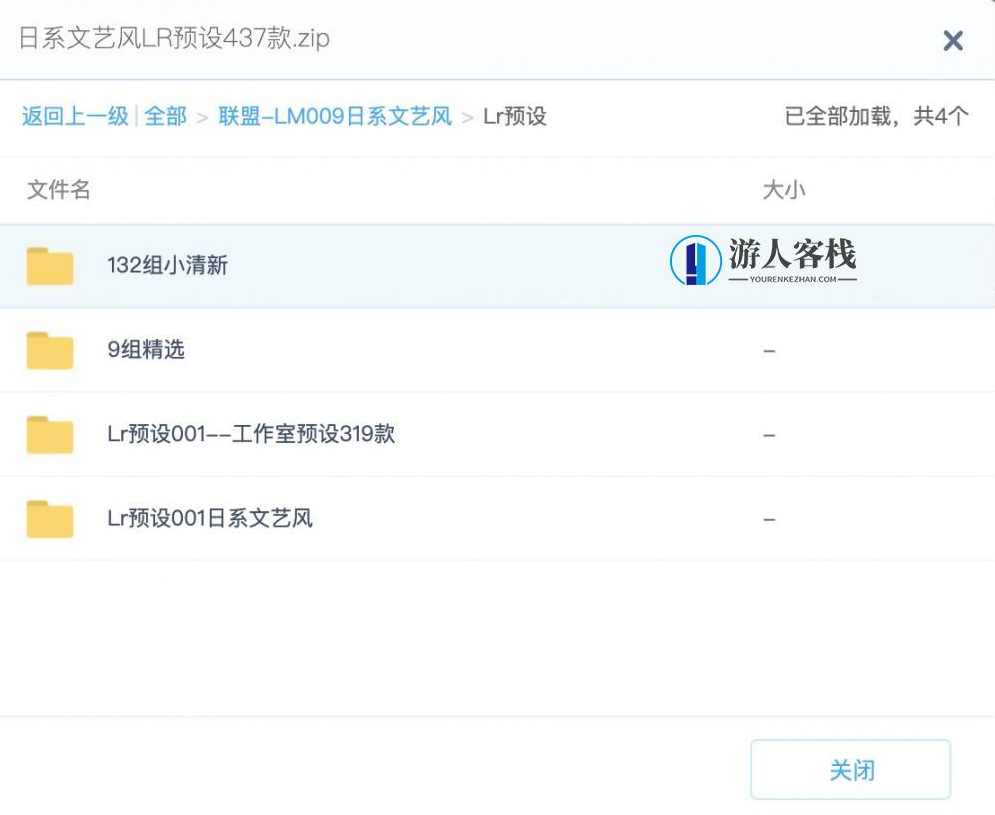
Task: Click the folder icon for 工作室预设319款
Action: (x=50, y=435)
